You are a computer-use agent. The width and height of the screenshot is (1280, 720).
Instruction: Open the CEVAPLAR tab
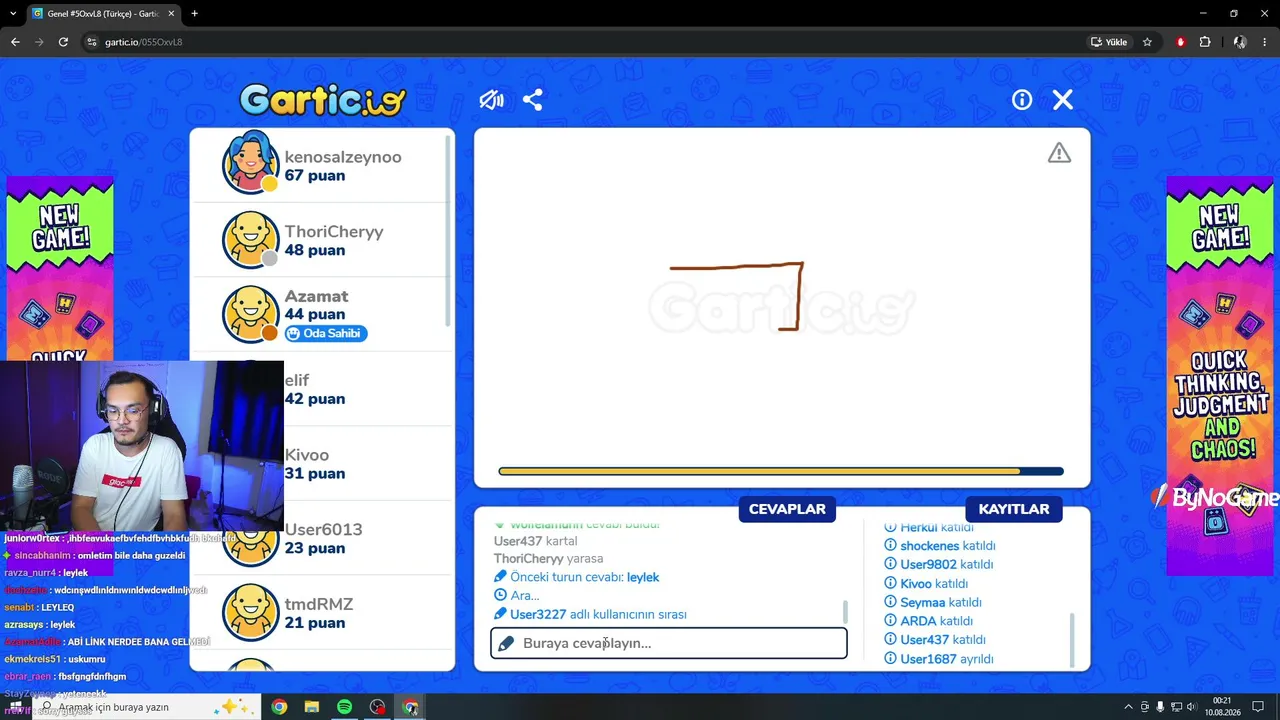787,509
